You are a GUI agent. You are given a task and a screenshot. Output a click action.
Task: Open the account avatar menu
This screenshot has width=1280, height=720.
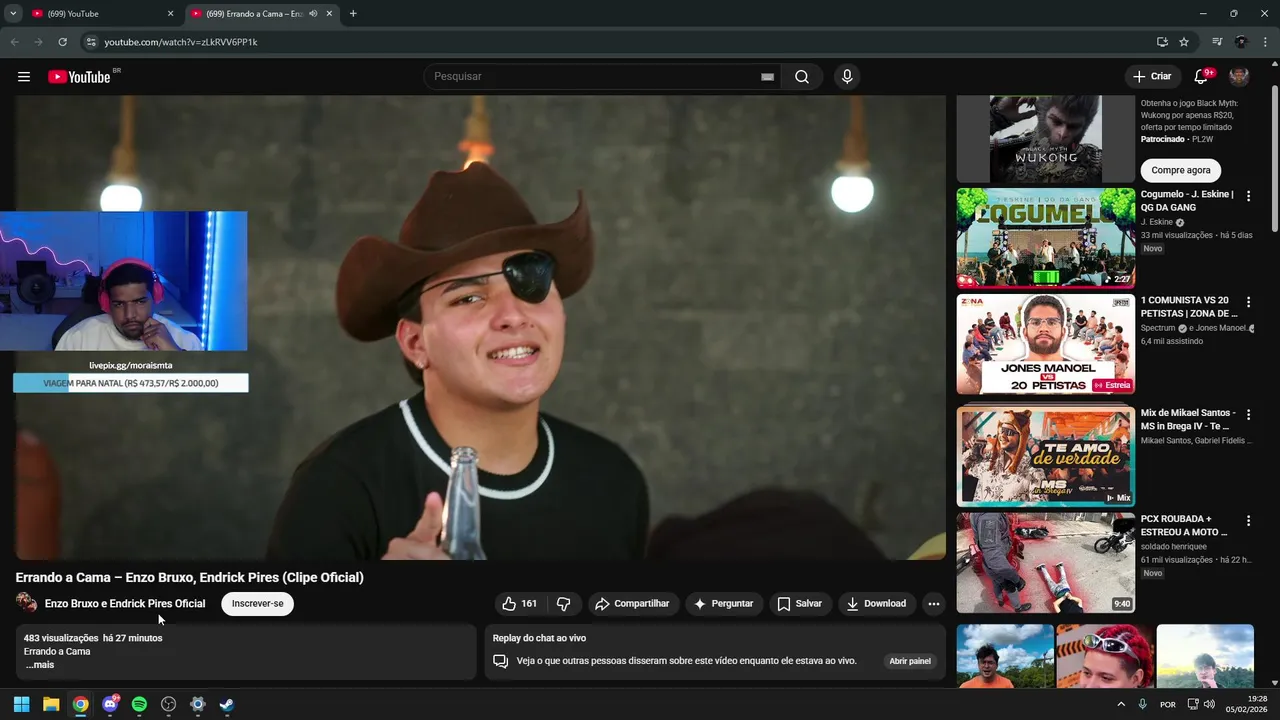pos(1239,77)
